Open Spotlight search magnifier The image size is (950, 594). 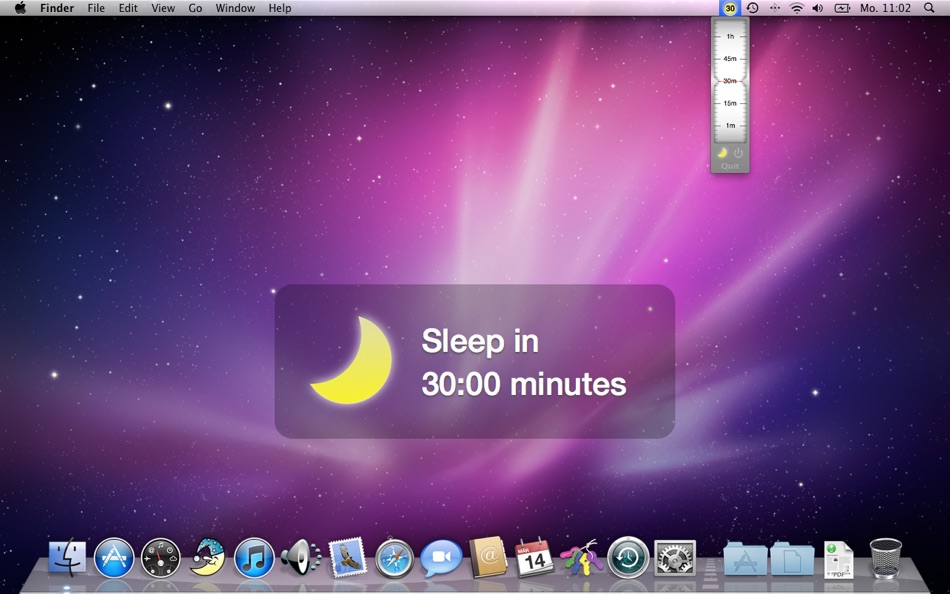click(929, 8)
